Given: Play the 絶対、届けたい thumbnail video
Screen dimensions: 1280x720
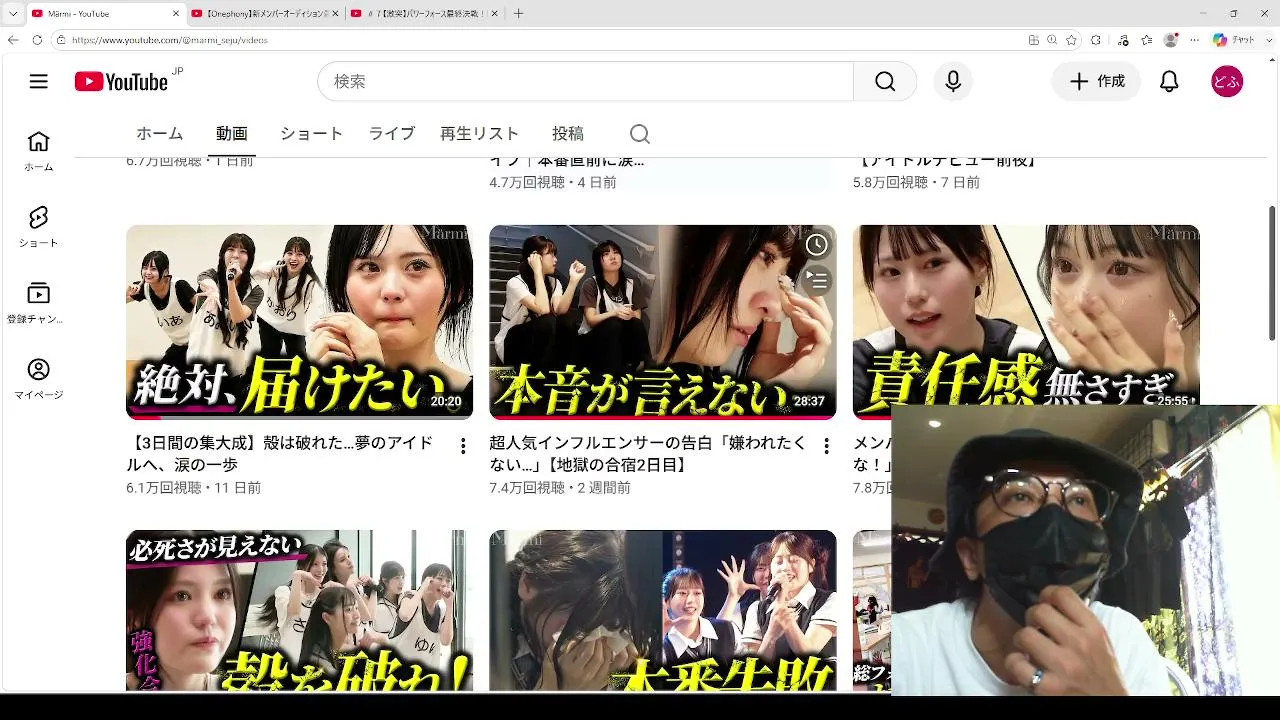Looking at the screenshot, I should 299,322.
